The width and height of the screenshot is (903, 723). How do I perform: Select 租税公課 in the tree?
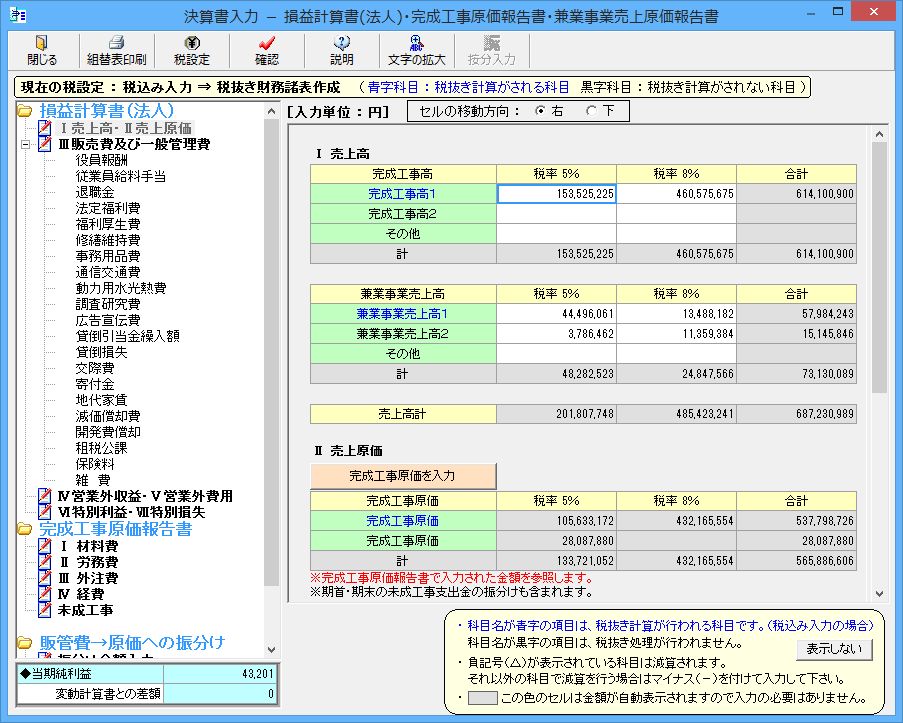[x=101, y=448]
